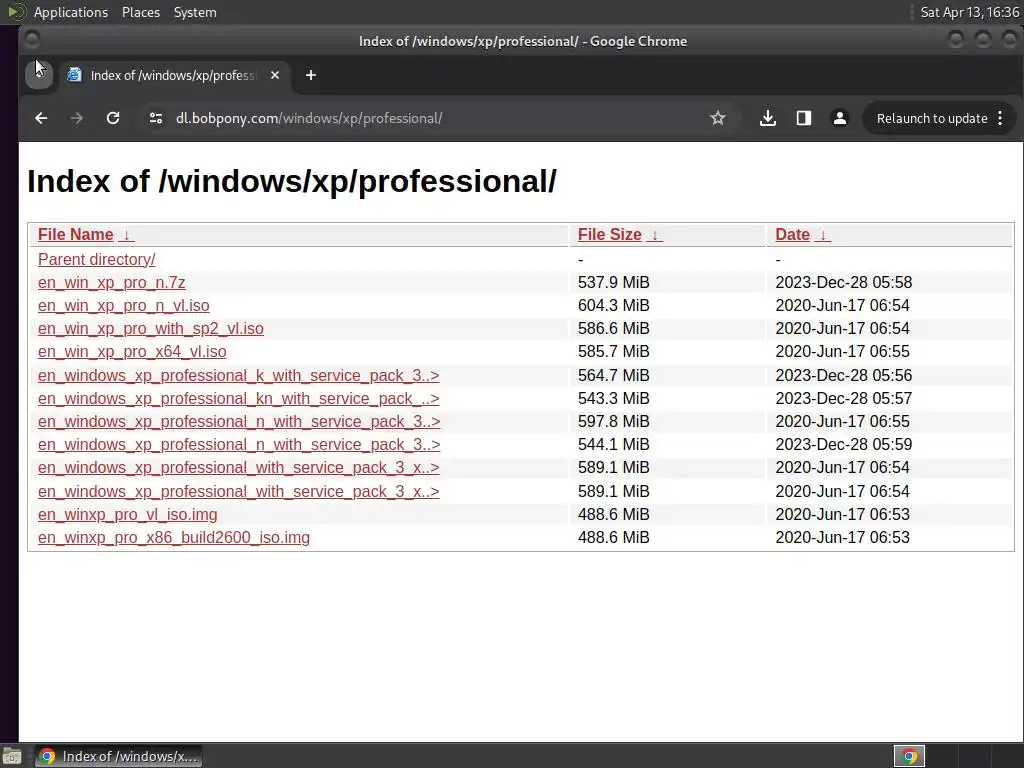View site information icon in address bar
This screenshot has width=1024, height=768.
click(x=155, y=118)
